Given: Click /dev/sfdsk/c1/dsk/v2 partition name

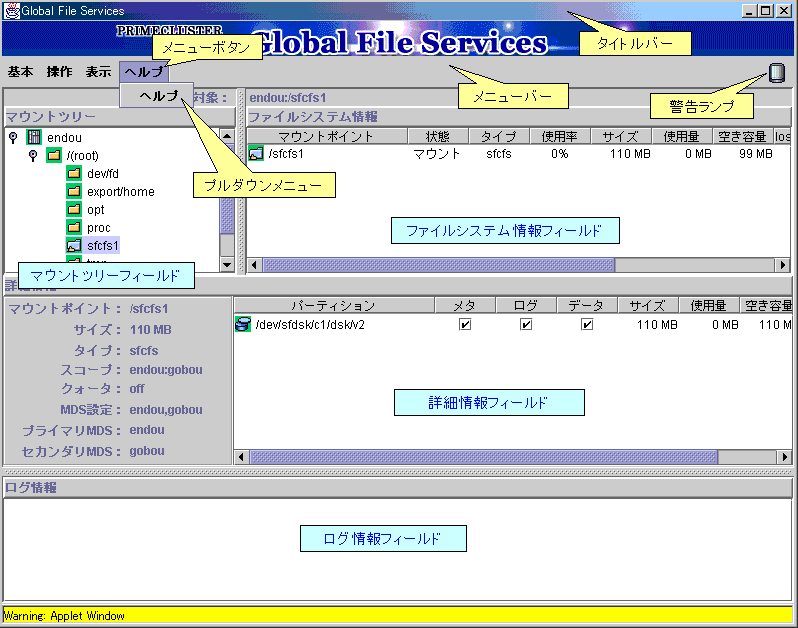Looking at the screenshot, I should pos(310,325).
